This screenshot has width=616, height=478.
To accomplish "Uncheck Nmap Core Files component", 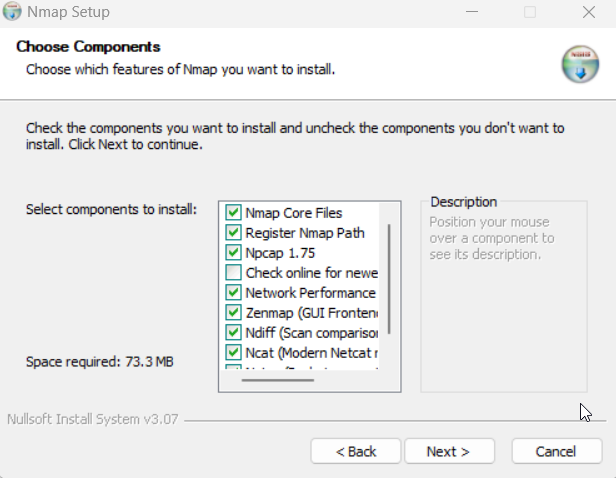I will click(x=233, y=212).
